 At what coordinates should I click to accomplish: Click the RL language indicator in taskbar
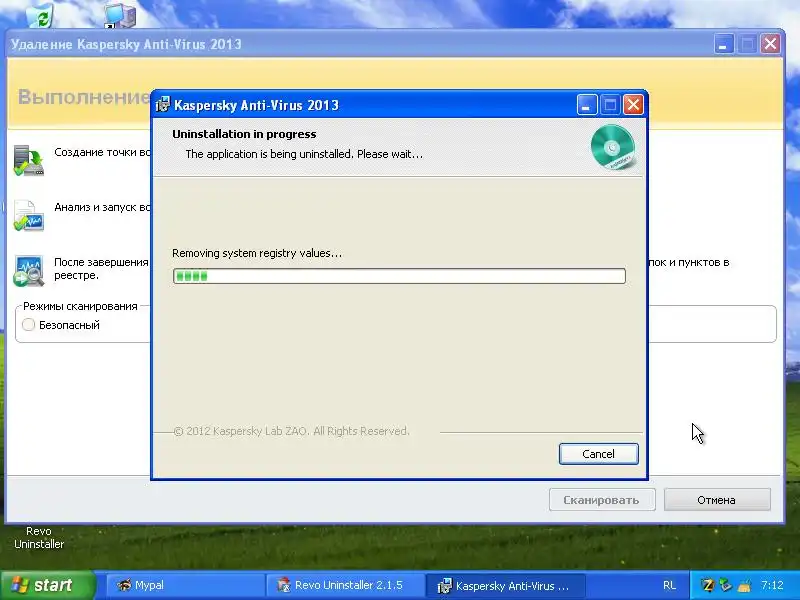coord(669,585)
